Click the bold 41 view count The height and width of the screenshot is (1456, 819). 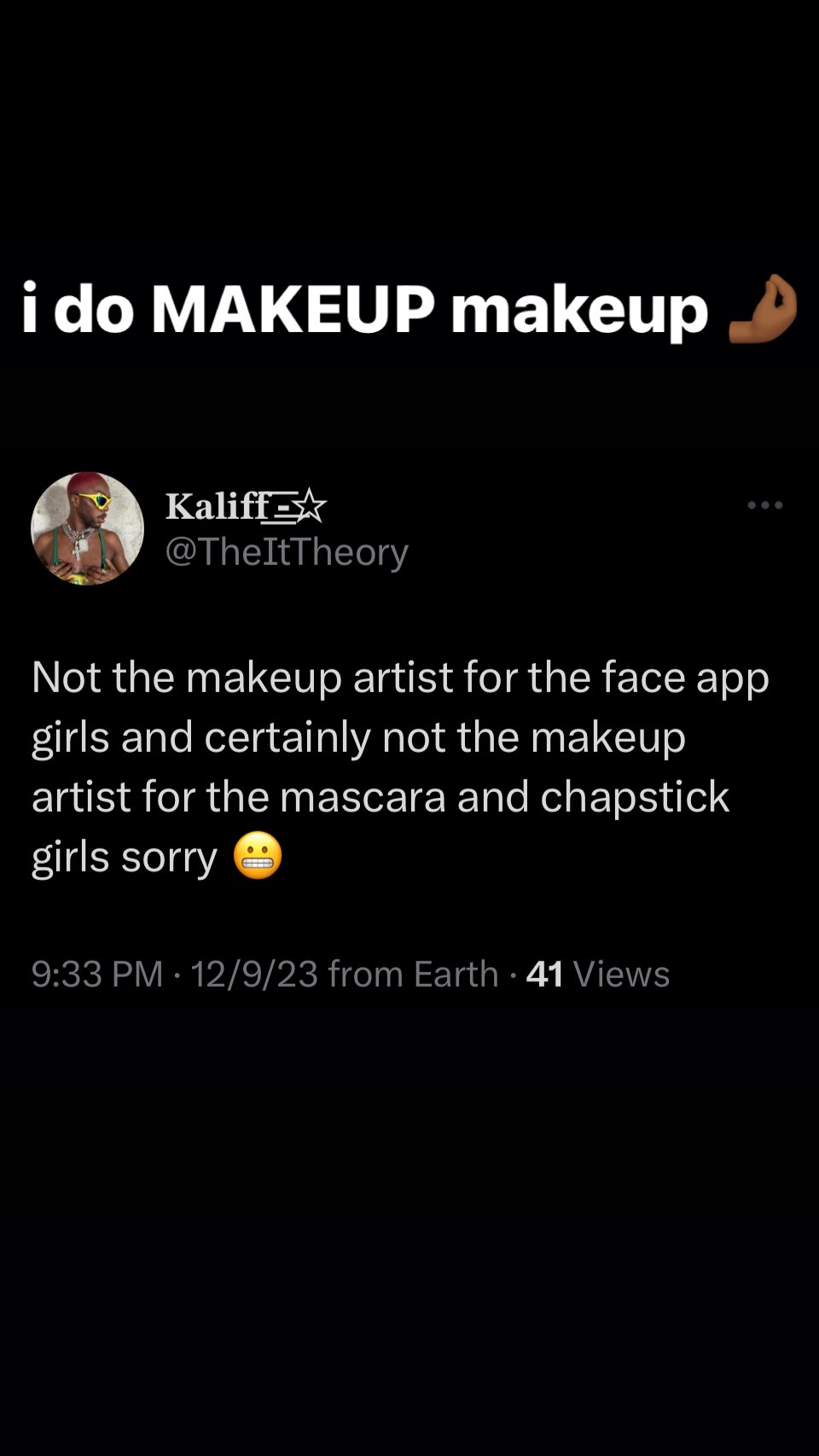545,974
